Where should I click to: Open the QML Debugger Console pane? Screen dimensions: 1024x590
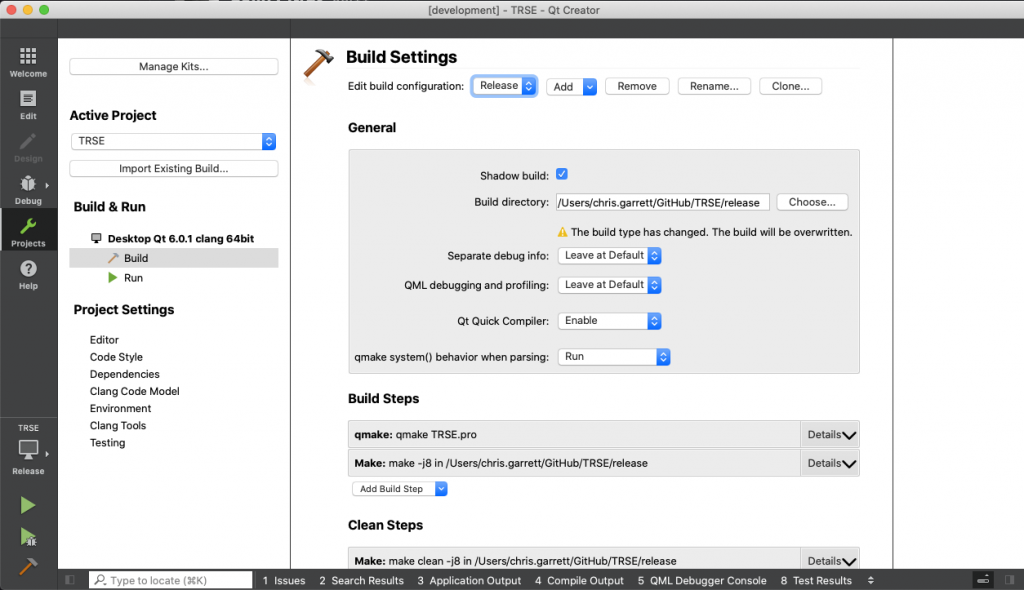tap(702, 580)
